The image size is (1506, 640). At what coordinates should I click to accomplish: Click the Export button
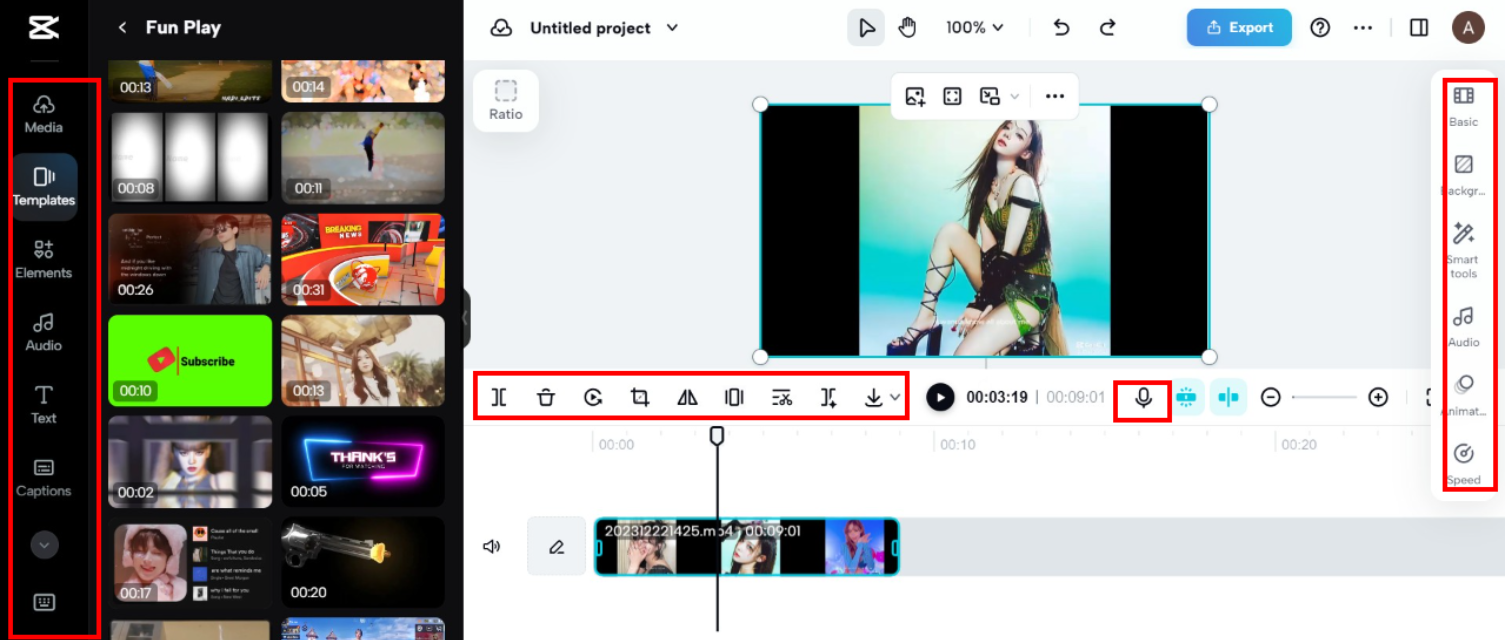[x=1239, y=28]
